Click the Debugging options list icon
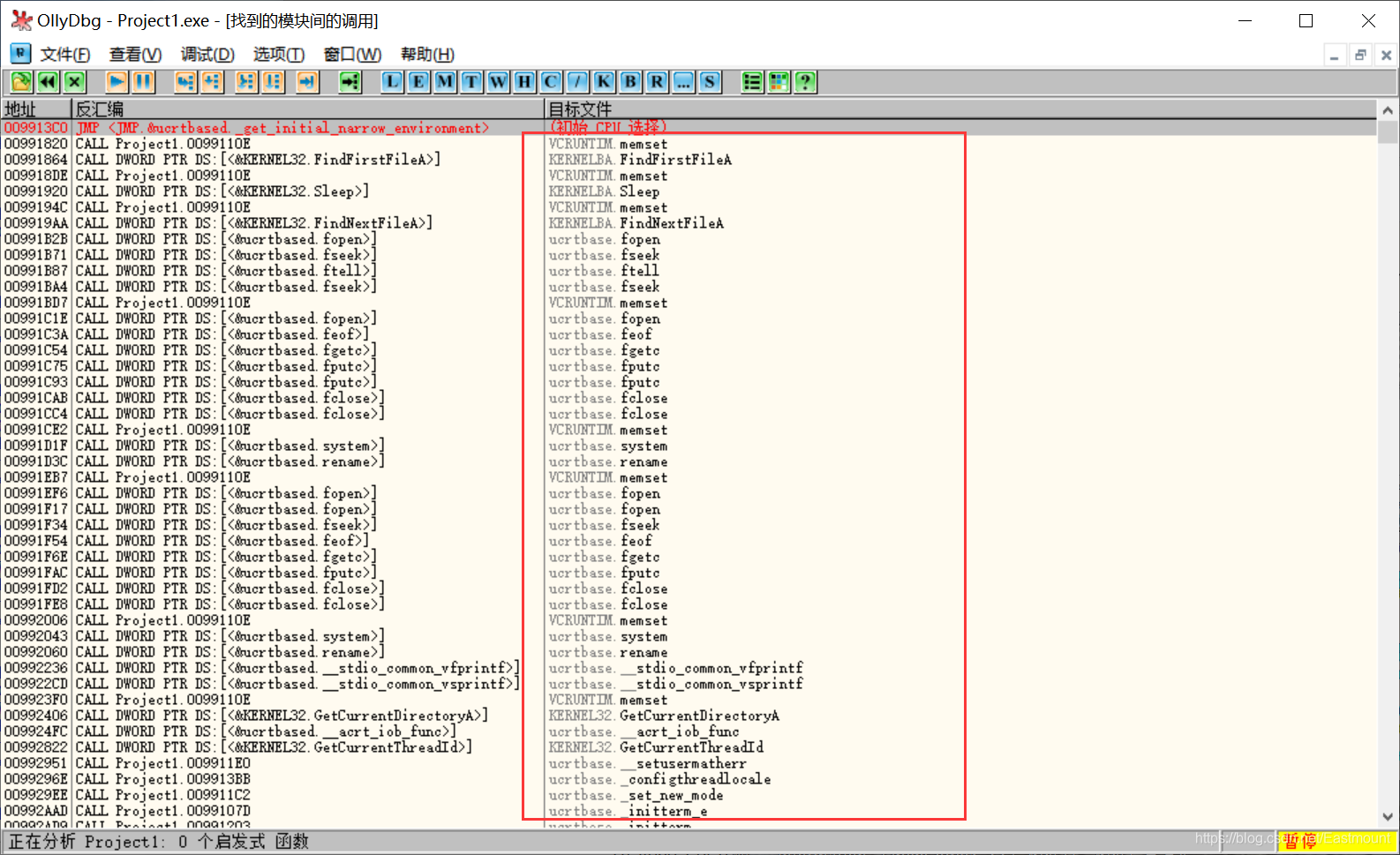This screenshot has width=1400, height=855. tap(752, 82)
